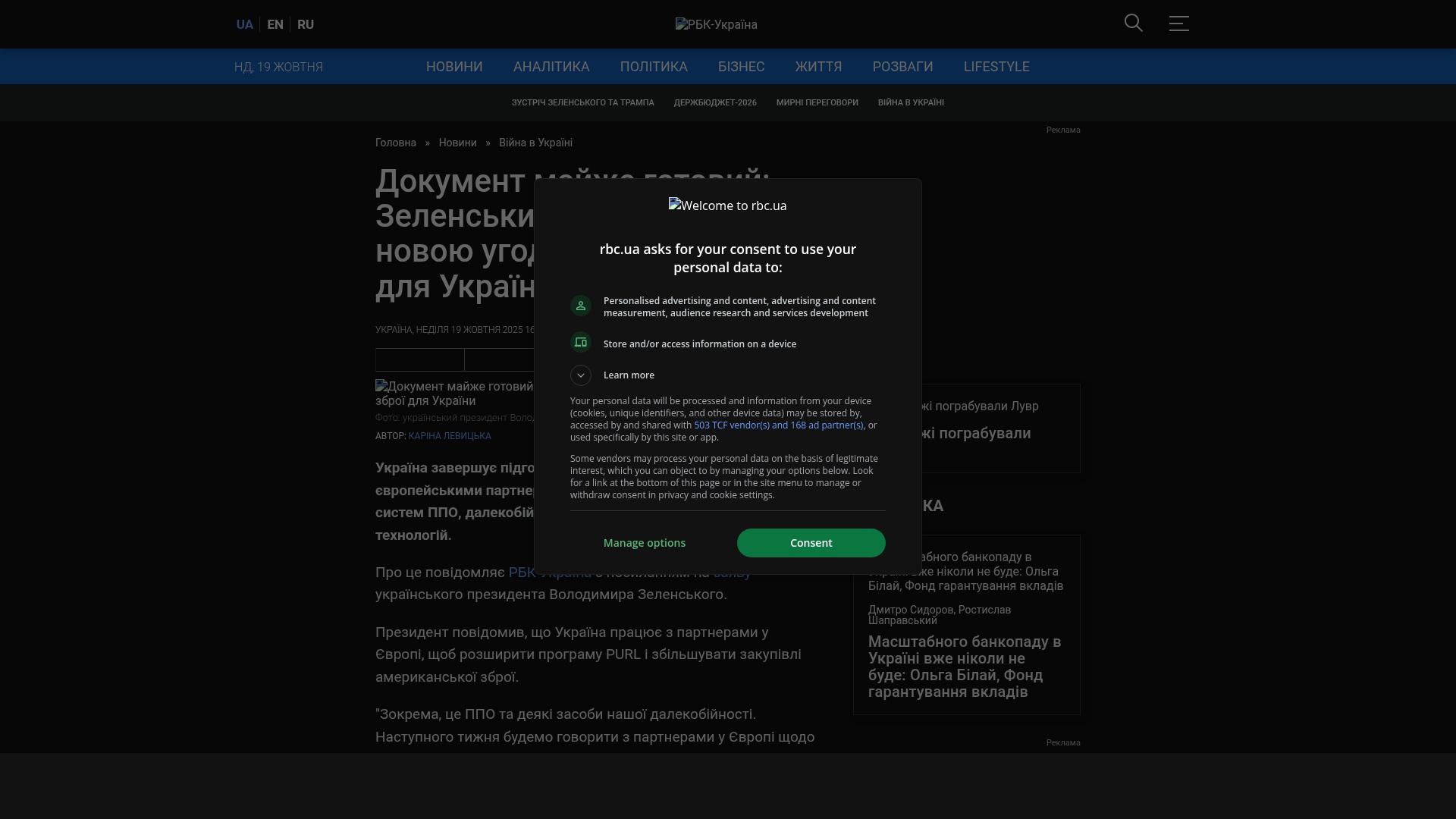Click the Головна breadcrumb link
Screen dimensions: 1456x819
tap(395, 143)
